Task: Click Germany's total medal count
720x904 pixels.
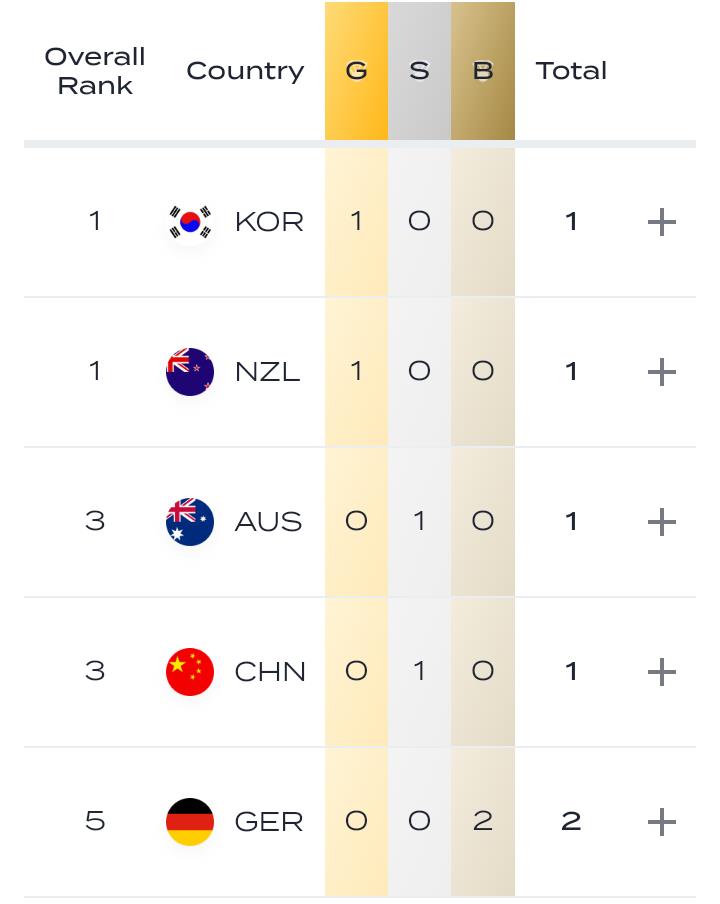Action: (x=571, y=822)
